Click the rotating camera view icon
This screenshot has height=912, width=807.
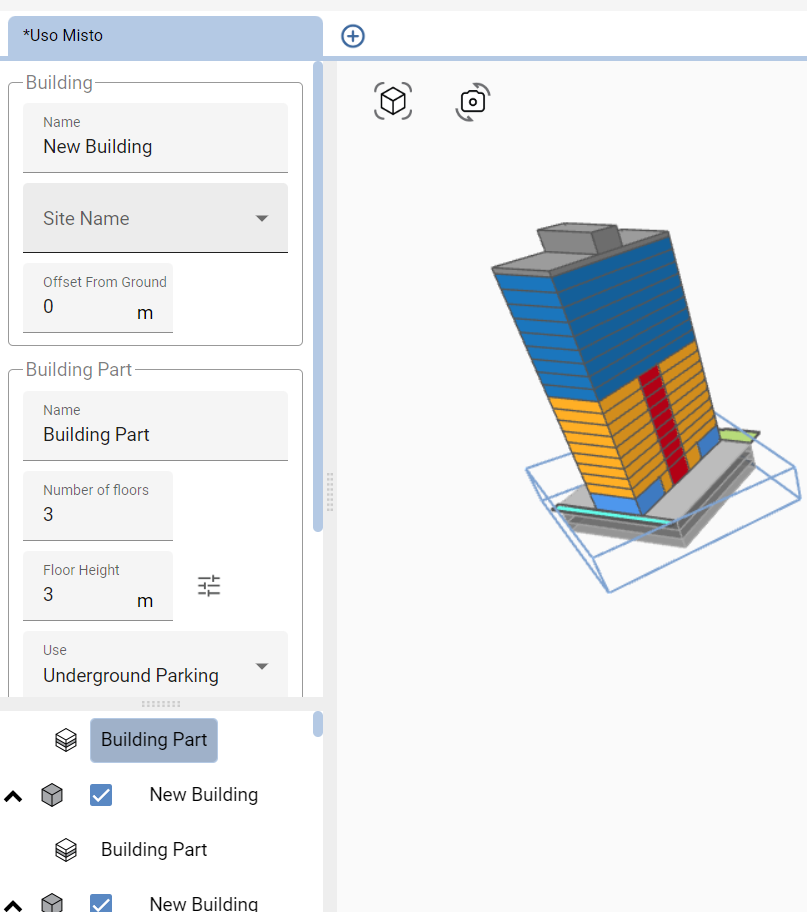472,102
